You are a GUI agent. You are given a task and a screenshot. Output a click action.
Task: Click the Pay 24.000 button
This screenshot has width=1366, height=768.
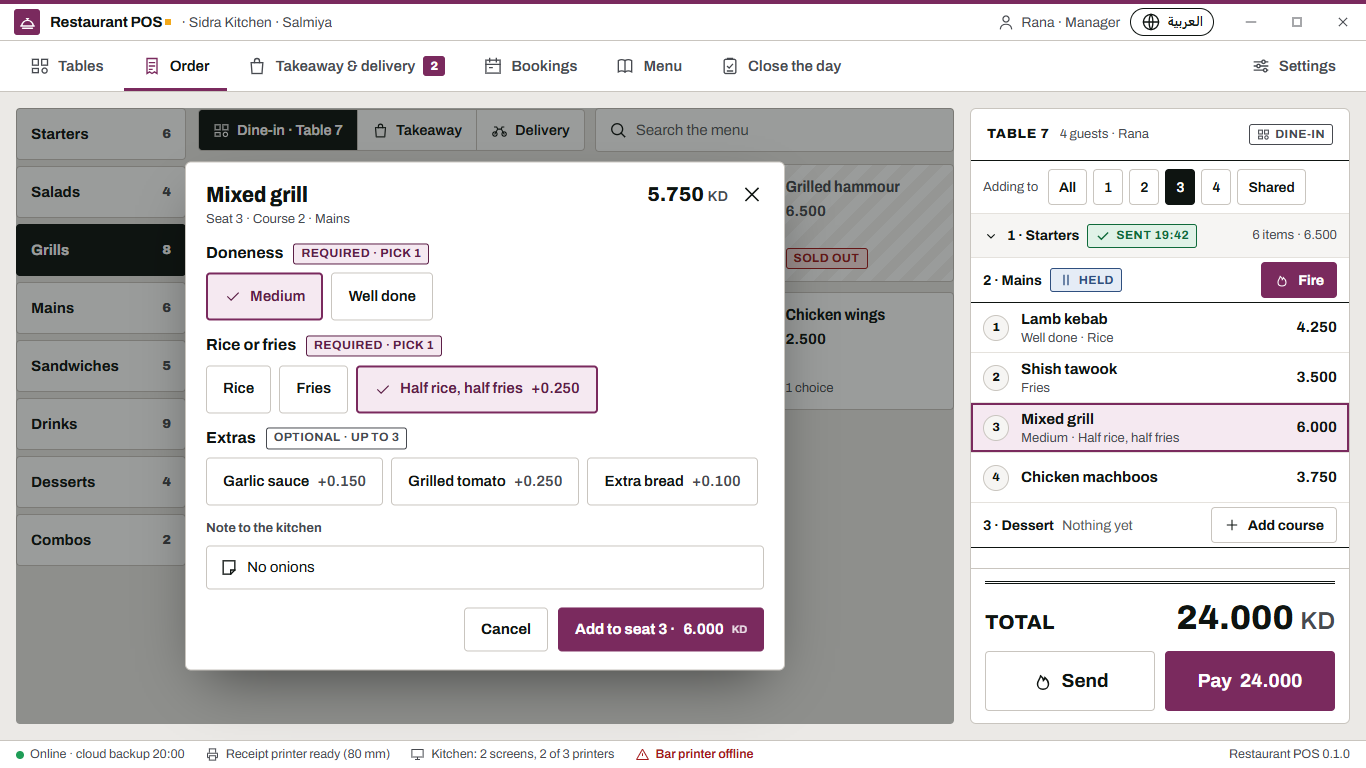(1250, 681)
